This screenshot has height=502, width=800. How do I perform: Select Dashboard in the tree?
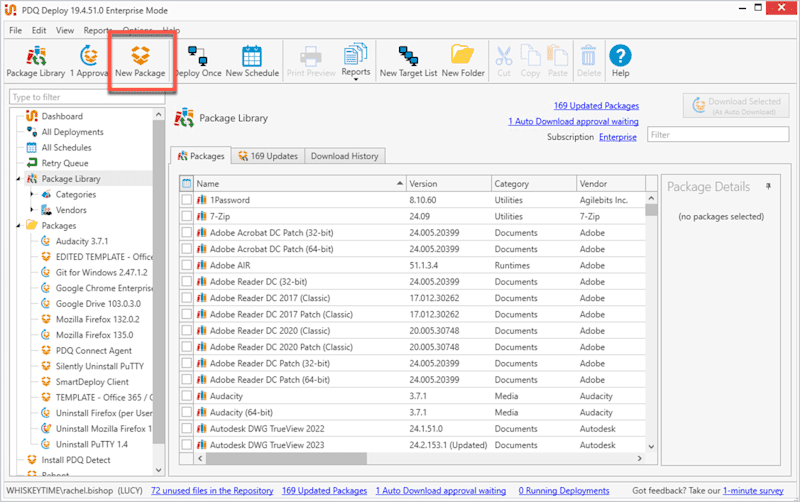(62, 116)
